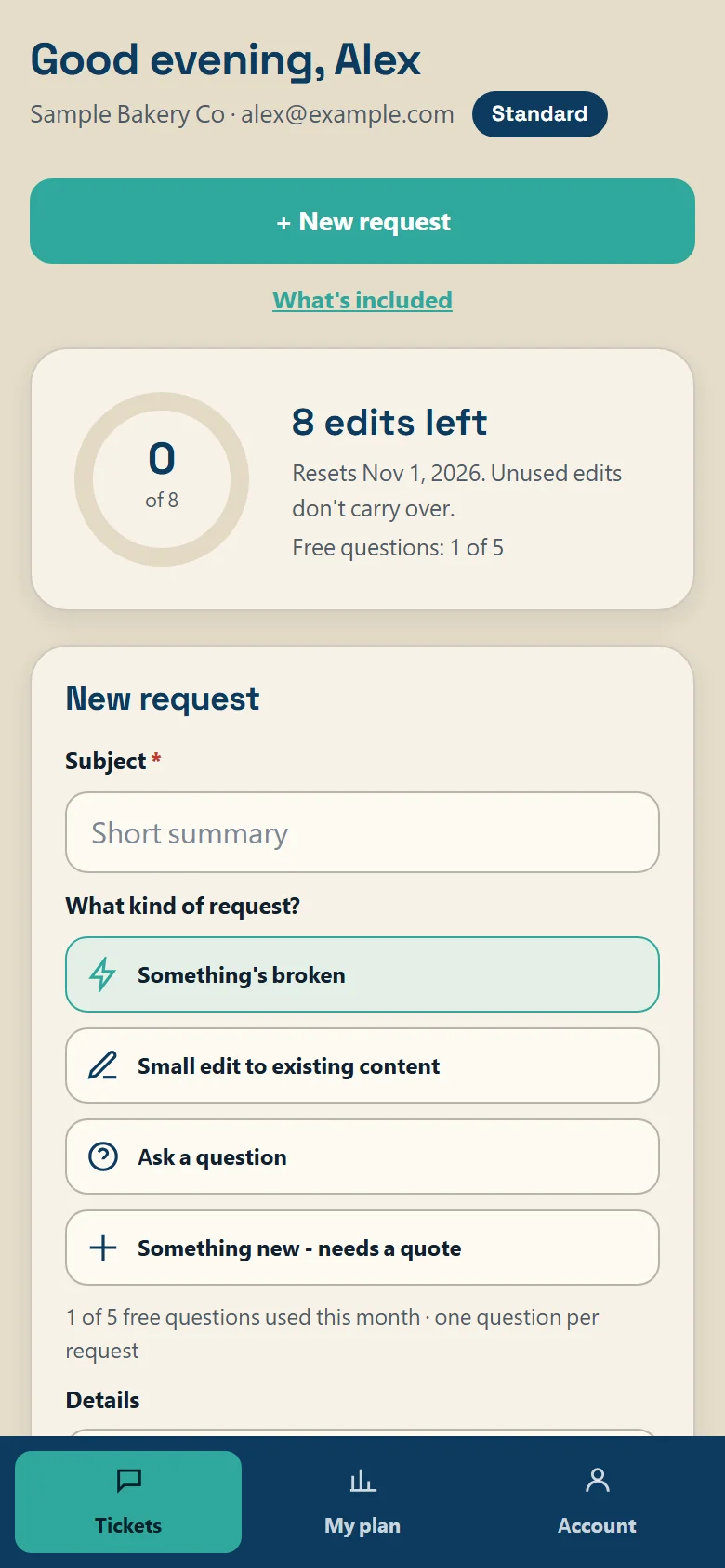
Task: Click the + New request button
Action: pyautogui.click(x=362, y=221)
